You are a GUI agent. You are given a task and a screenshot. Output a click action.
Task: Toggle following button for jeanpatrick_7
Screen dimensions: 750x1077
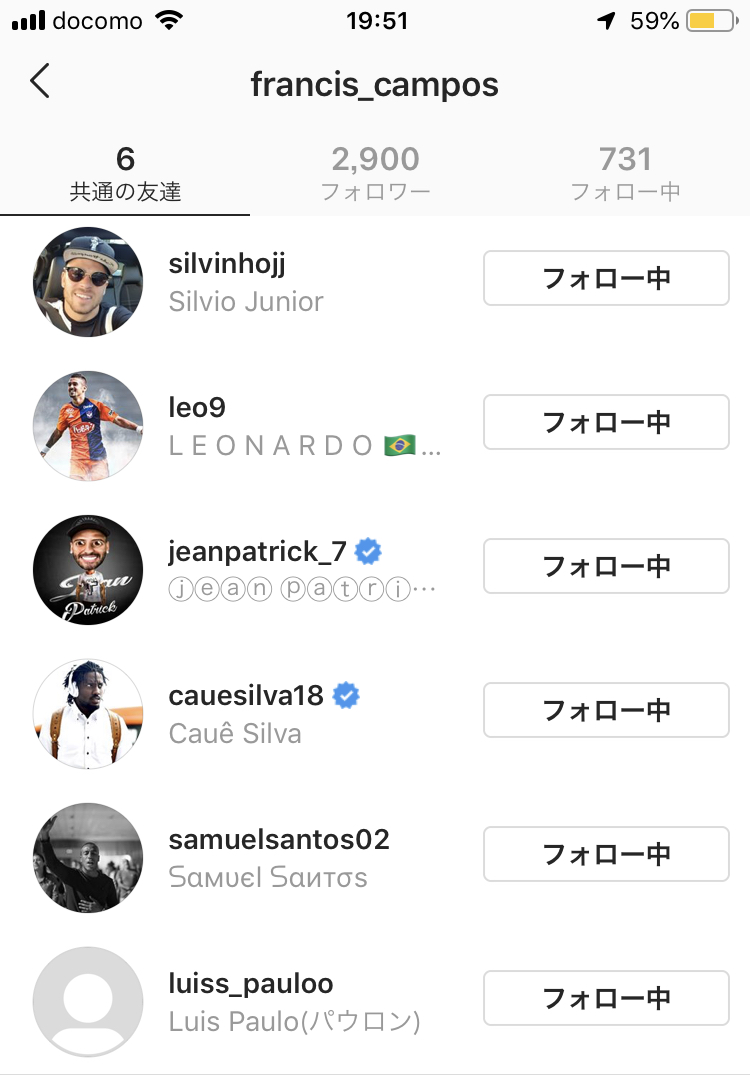click(x=606, y=566)
